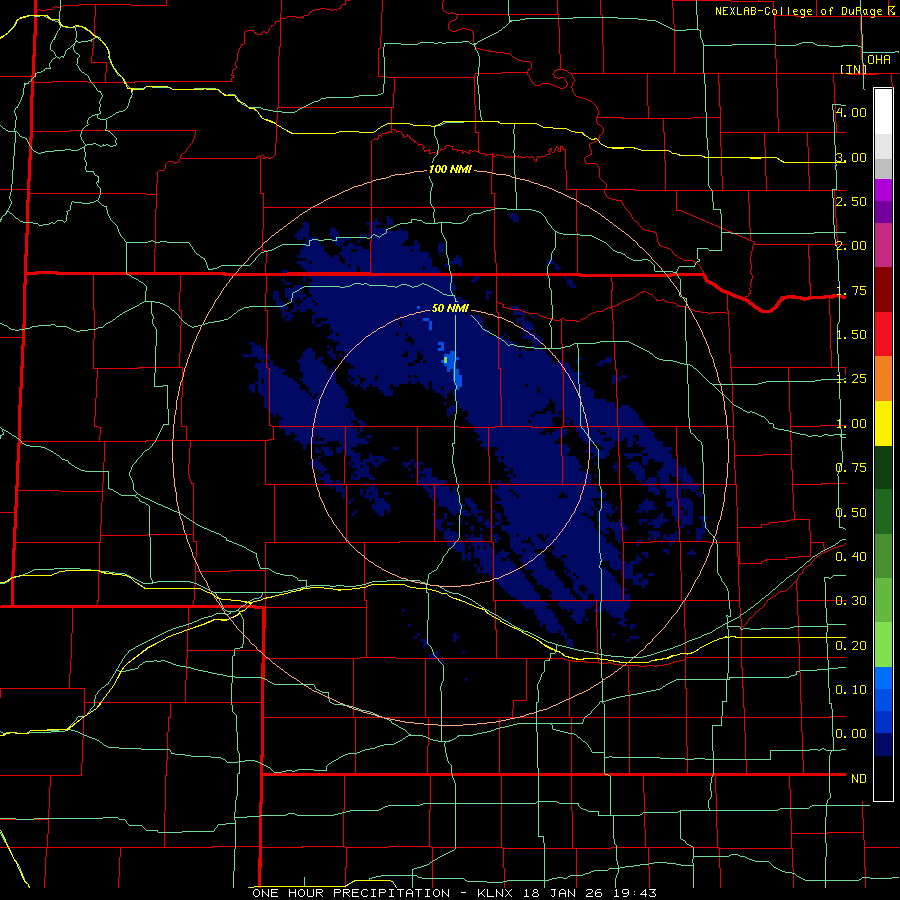Click the One Hour Precipitation KLNX caption

[454, 893]
